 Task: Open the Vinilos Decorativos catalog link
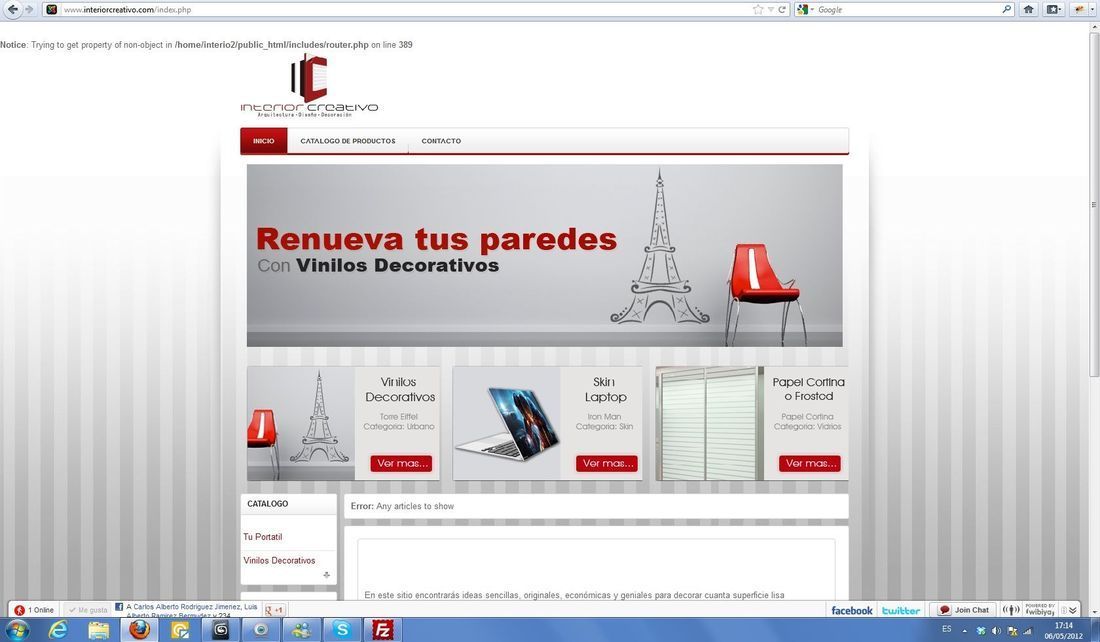279,561
